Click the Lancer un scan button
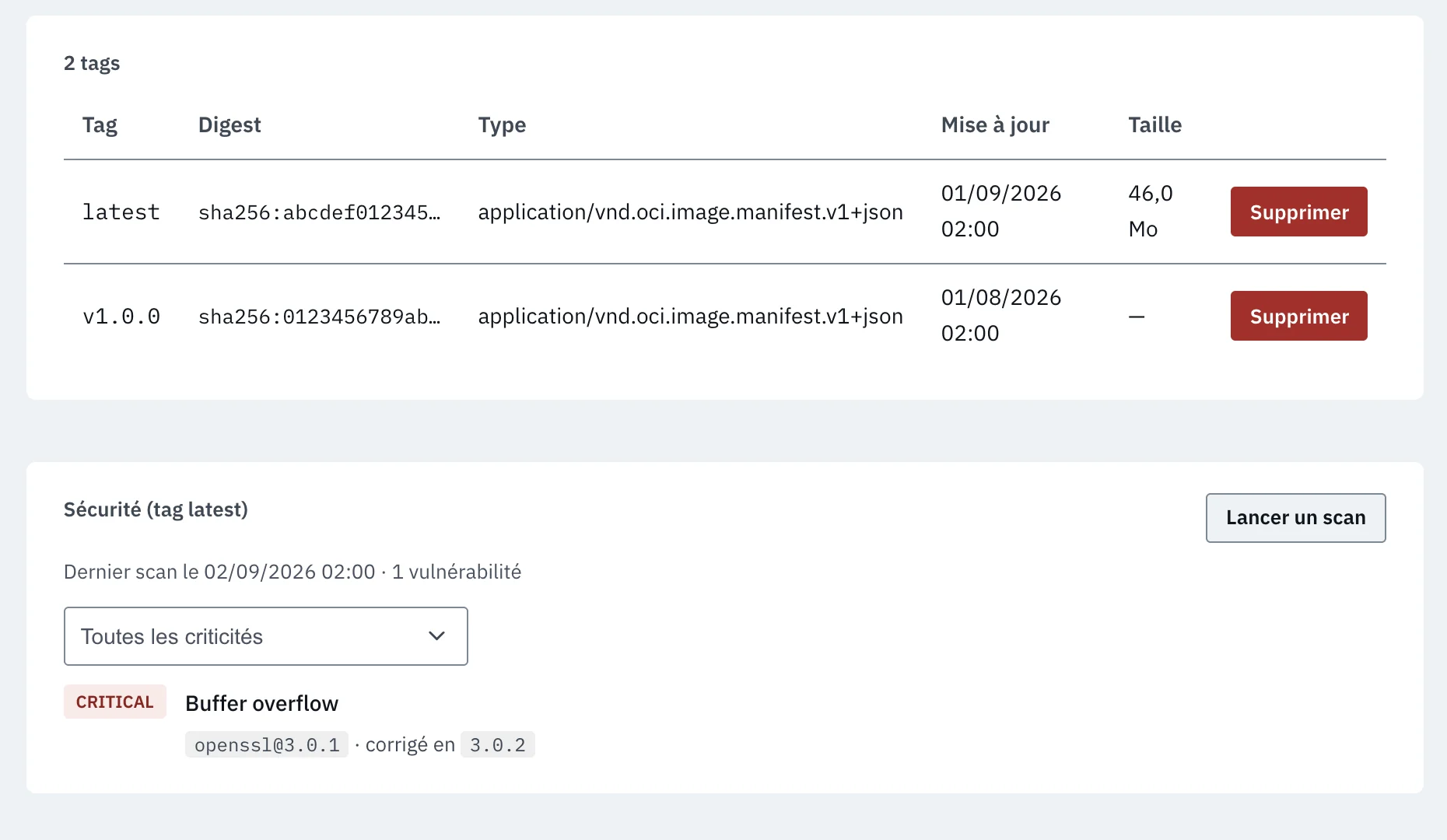 click(1295, 518)
